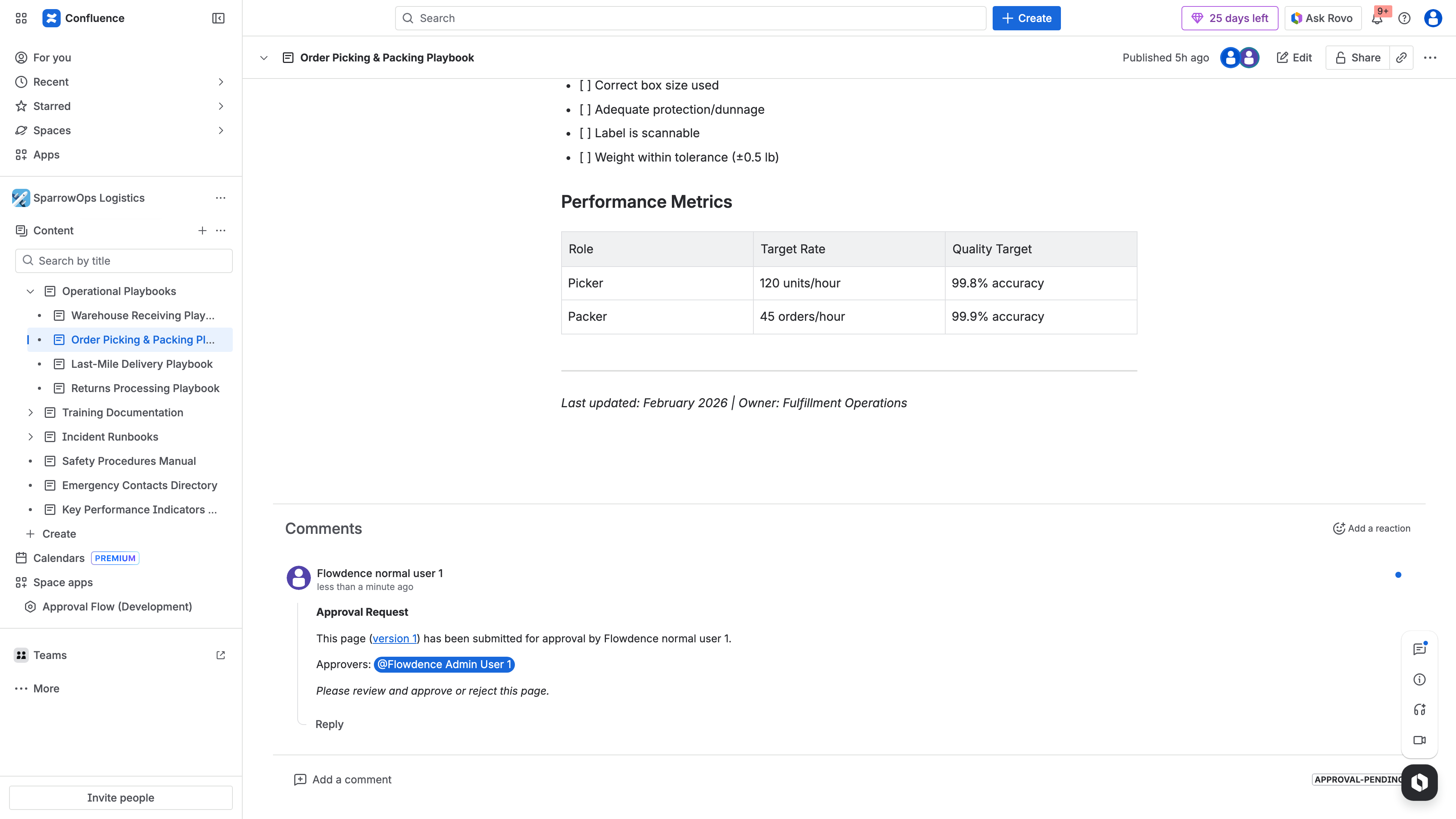Copy the page link using the link icon

1401,57
